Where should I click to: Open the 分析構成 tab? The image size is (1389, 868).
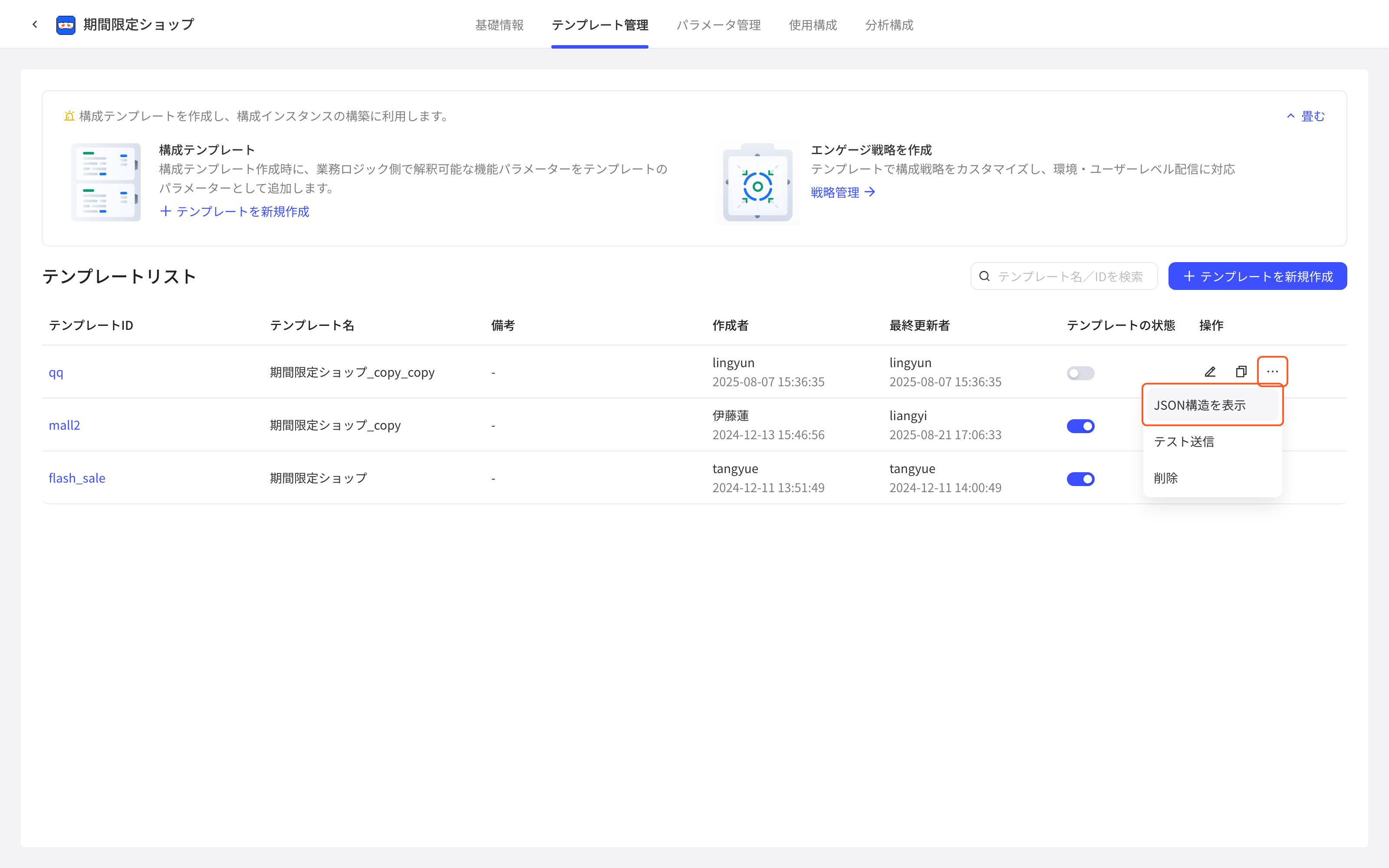889,25
